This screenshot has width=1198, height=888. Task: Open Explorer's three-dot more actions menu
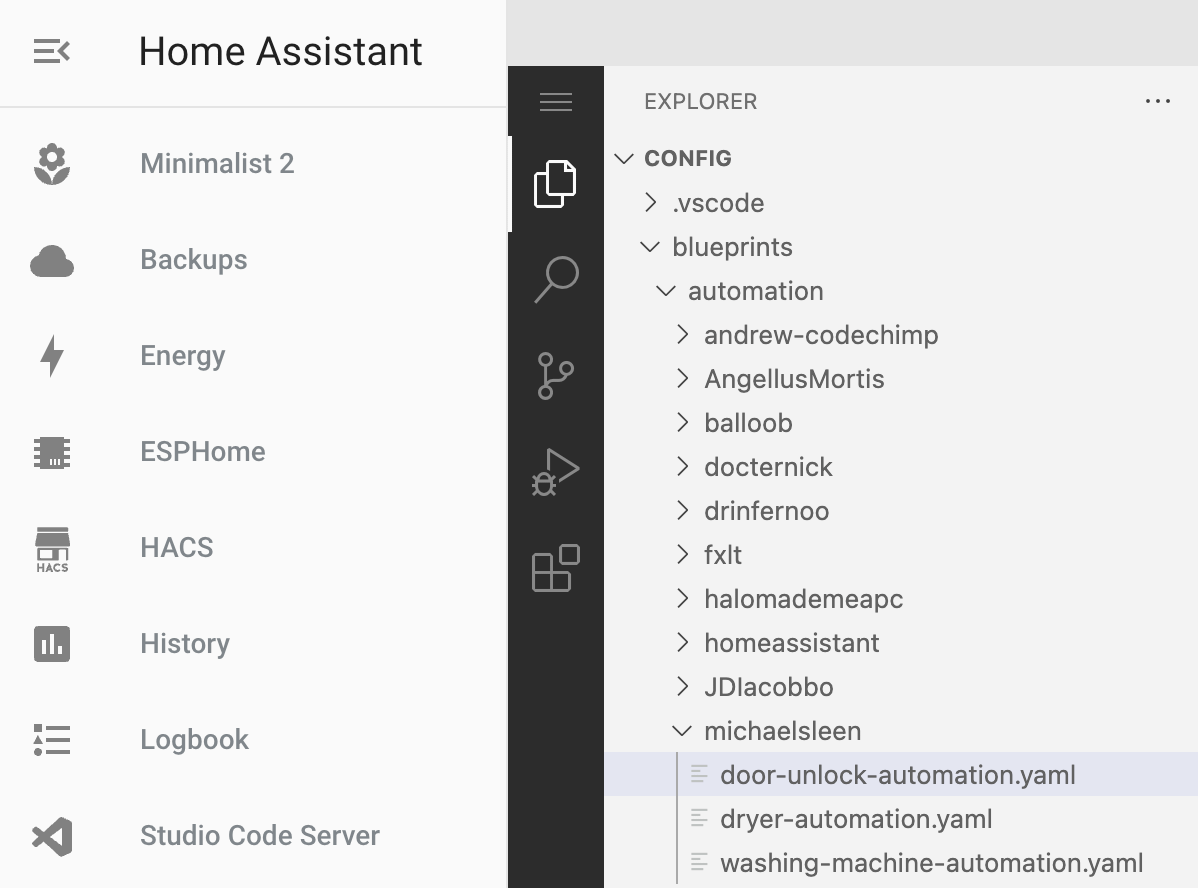coord(1157,102)
